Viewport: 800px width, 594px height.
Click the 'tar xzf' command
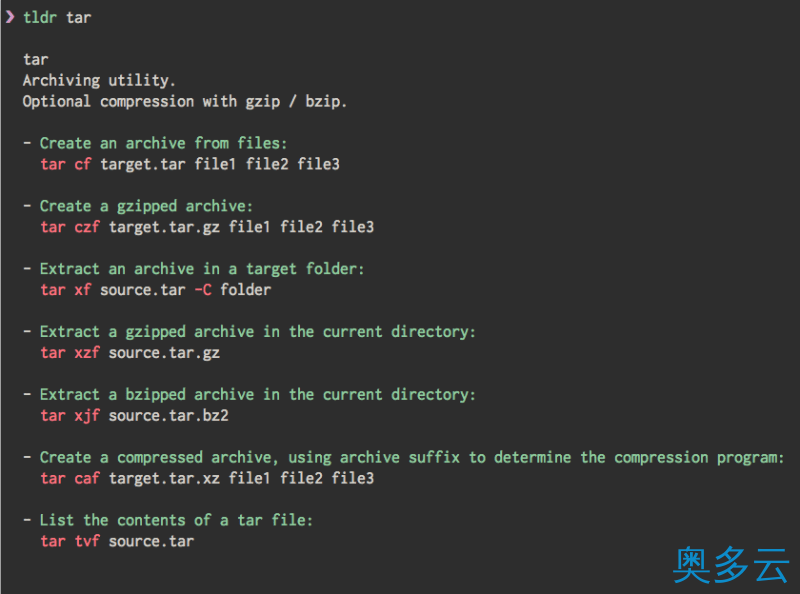(70, 353)
